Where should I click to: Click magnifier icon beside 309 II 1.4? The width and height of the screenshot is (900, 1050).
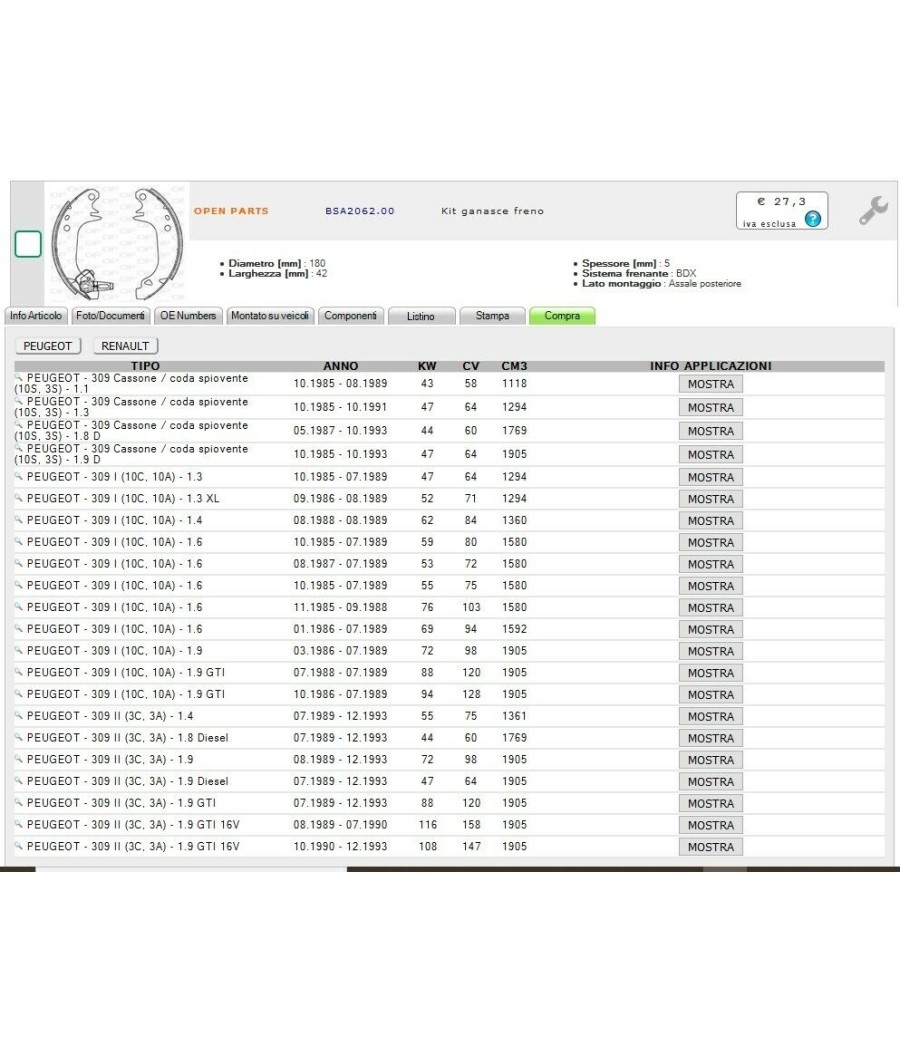point(19,715)
